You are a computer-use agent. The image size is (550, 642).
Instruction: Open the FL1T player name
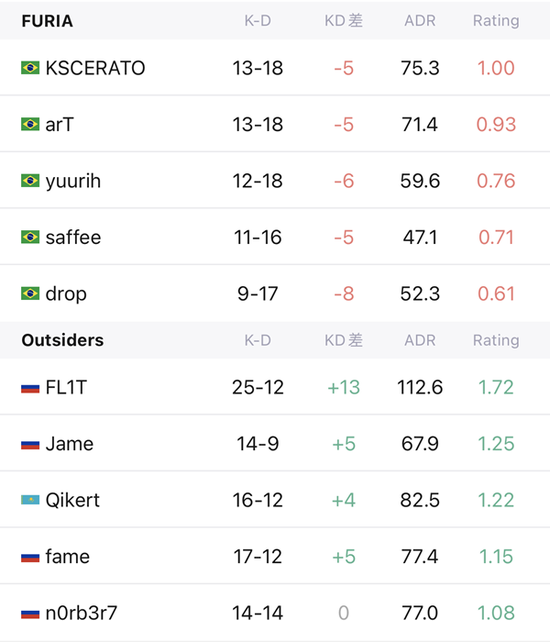click(x=66, y=387)
